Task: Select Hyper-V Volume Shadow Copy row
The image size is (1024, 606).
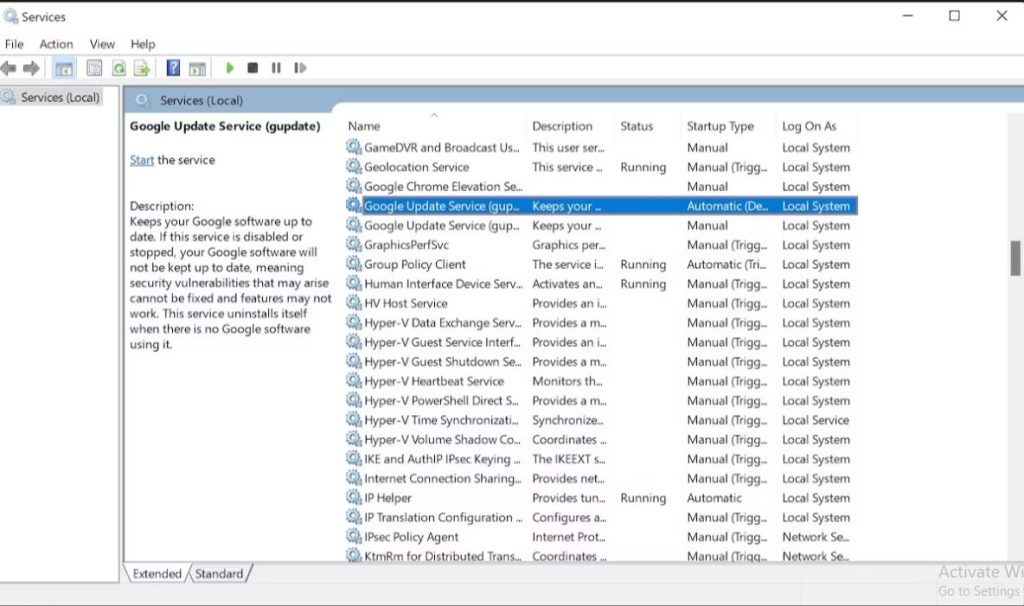Action: click(601, 439)
